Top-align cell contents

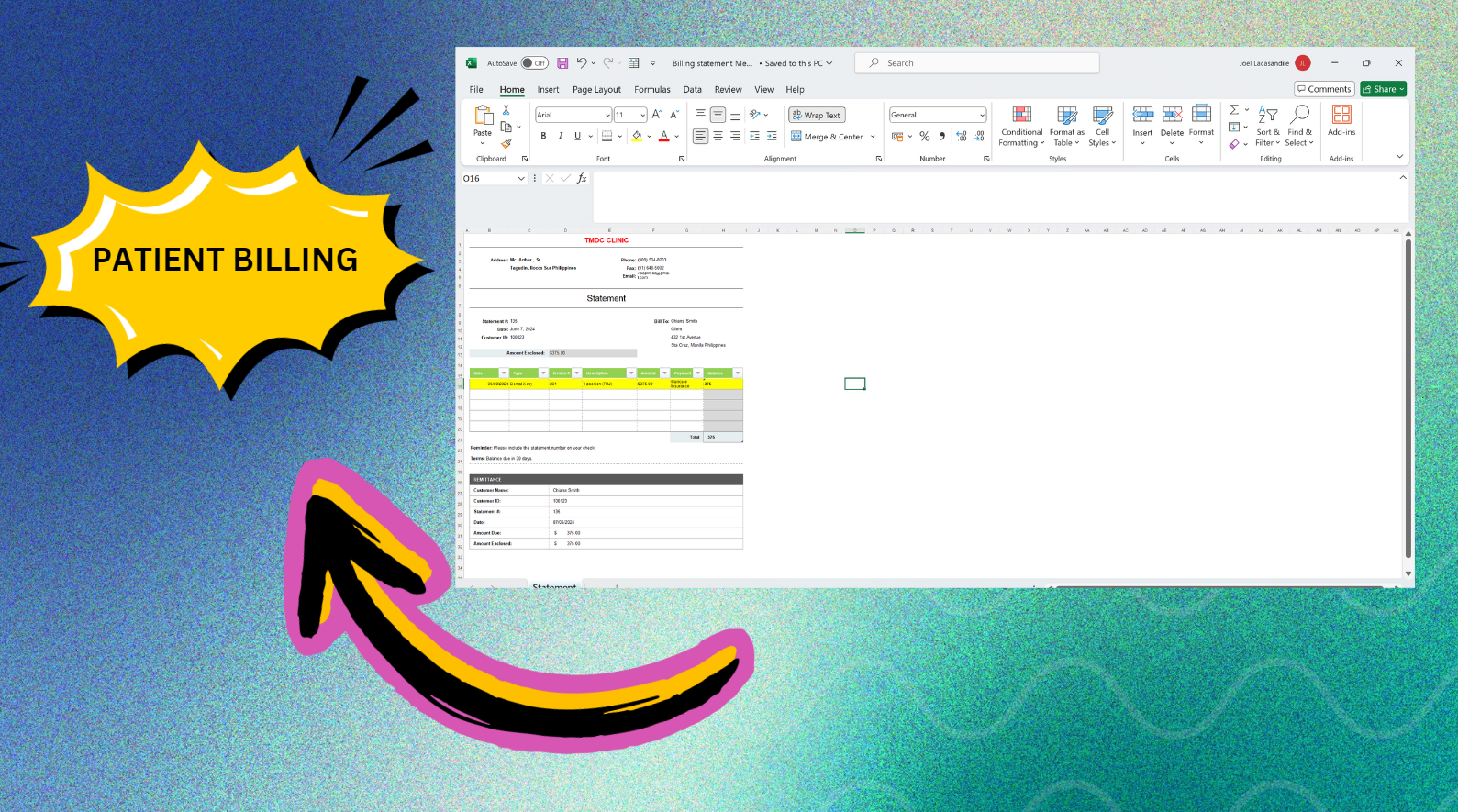(x=701, y=115)
